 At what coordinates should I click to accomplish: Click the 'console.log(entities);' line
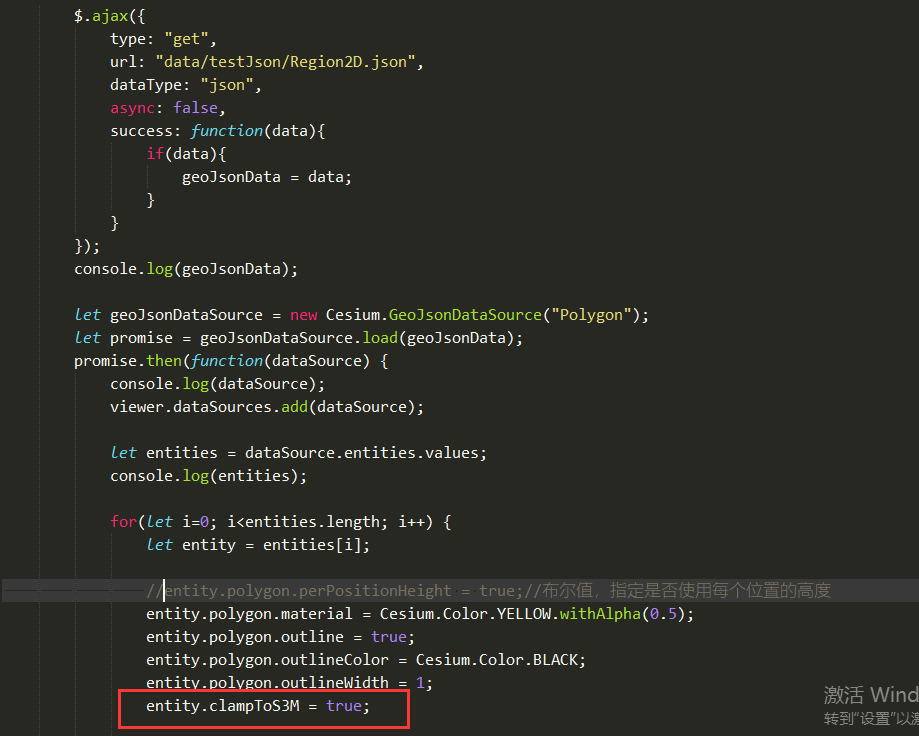pos(209,476)
